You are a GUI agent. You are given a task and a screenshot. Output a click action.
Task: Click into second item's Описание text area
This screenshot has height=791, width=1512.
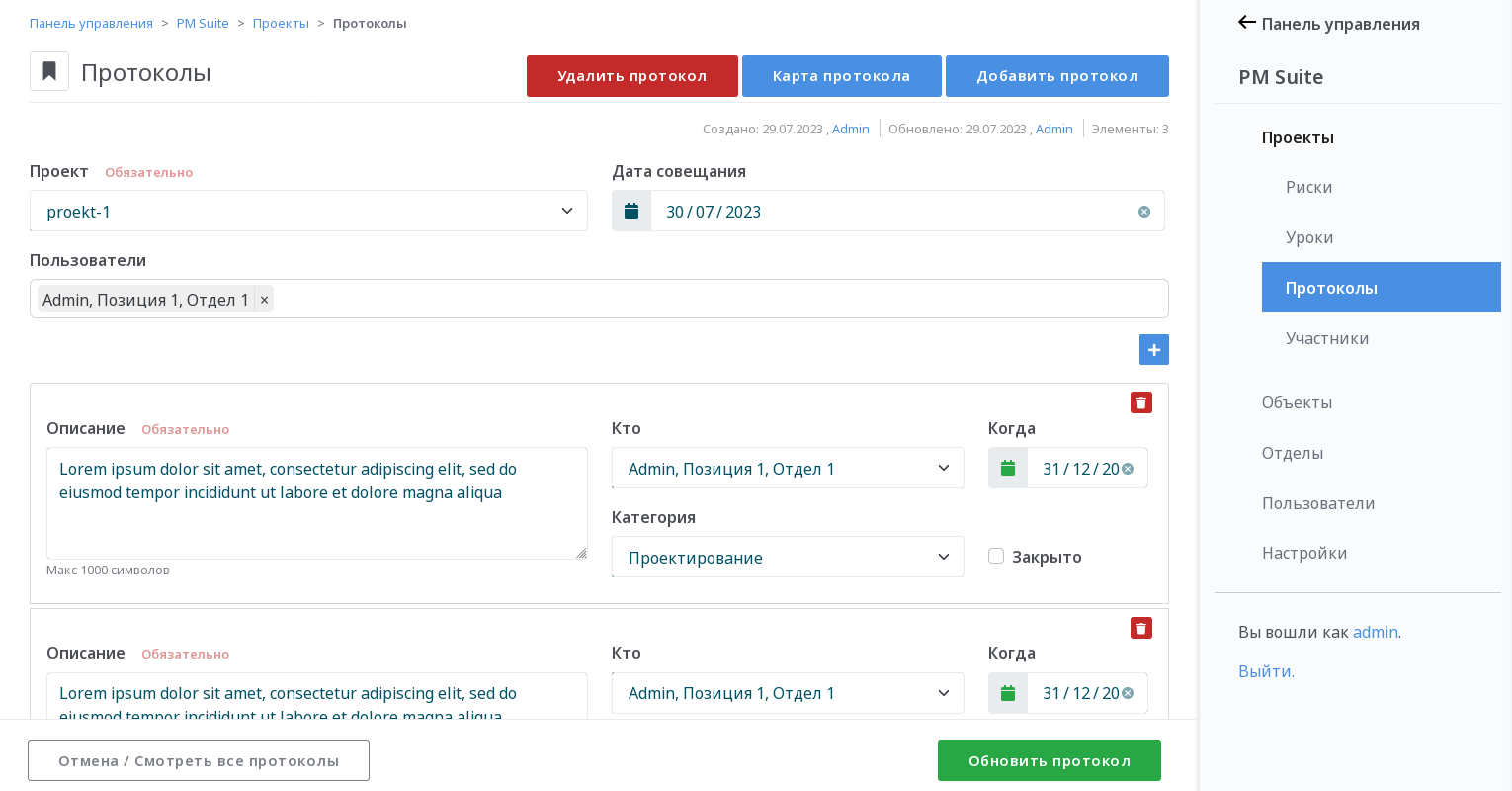(x=317, y=696)
